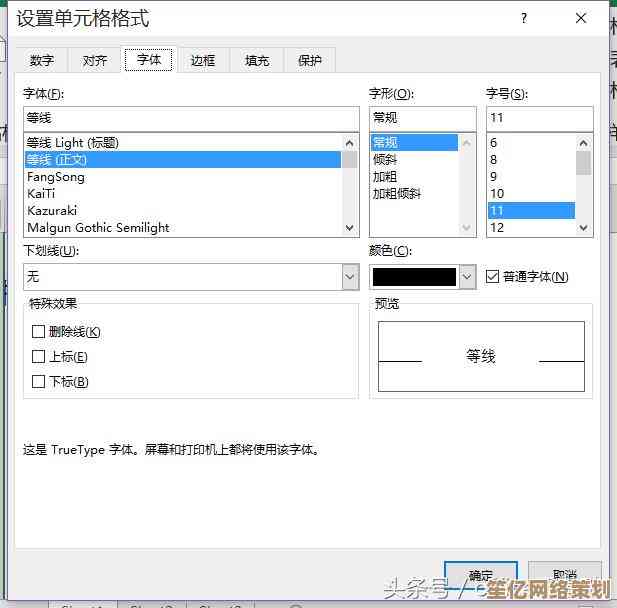This screenshot has height=608, width=617.
Task: Select KaiTi in the font list
Action: click(42, 194)
